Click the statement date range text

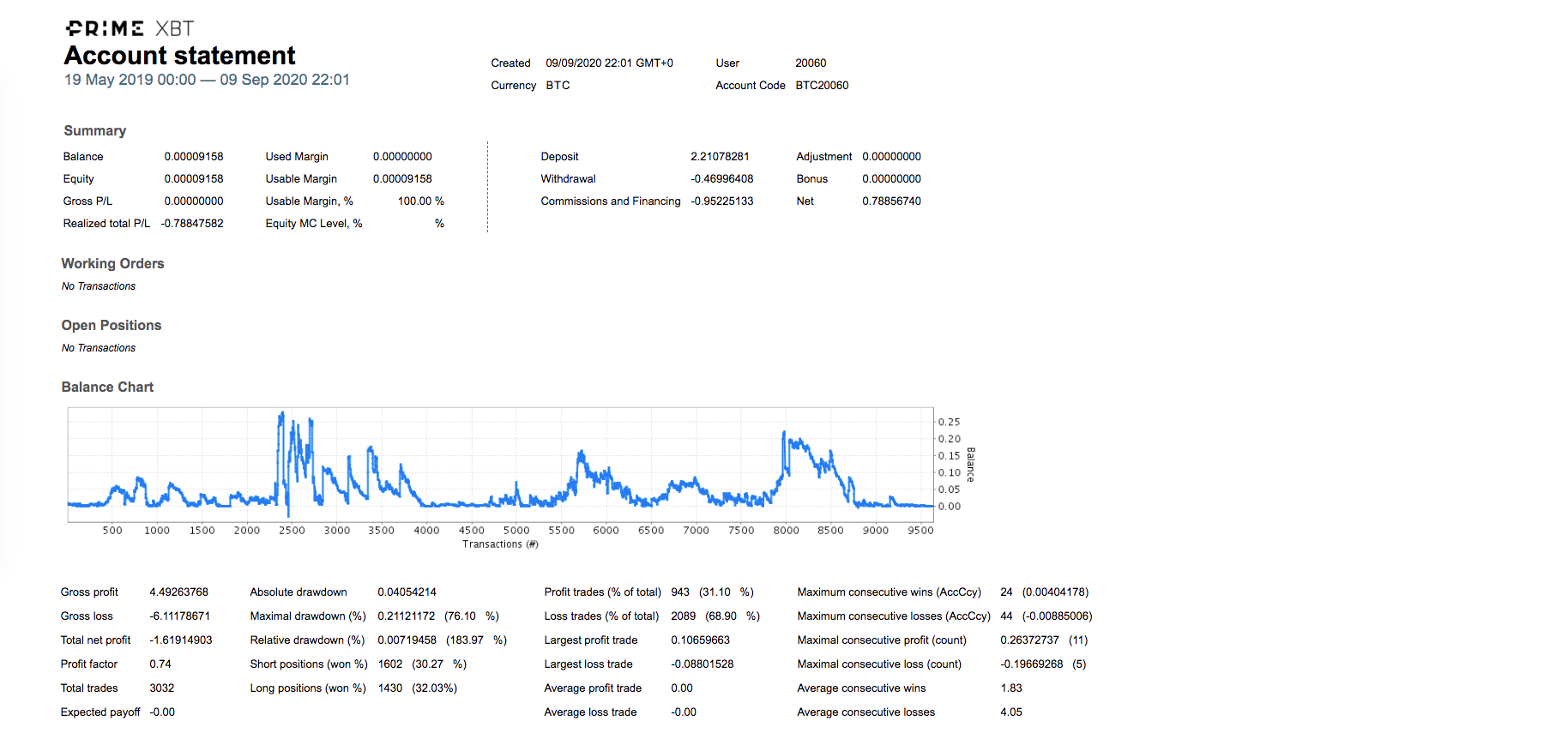point(207,80)
